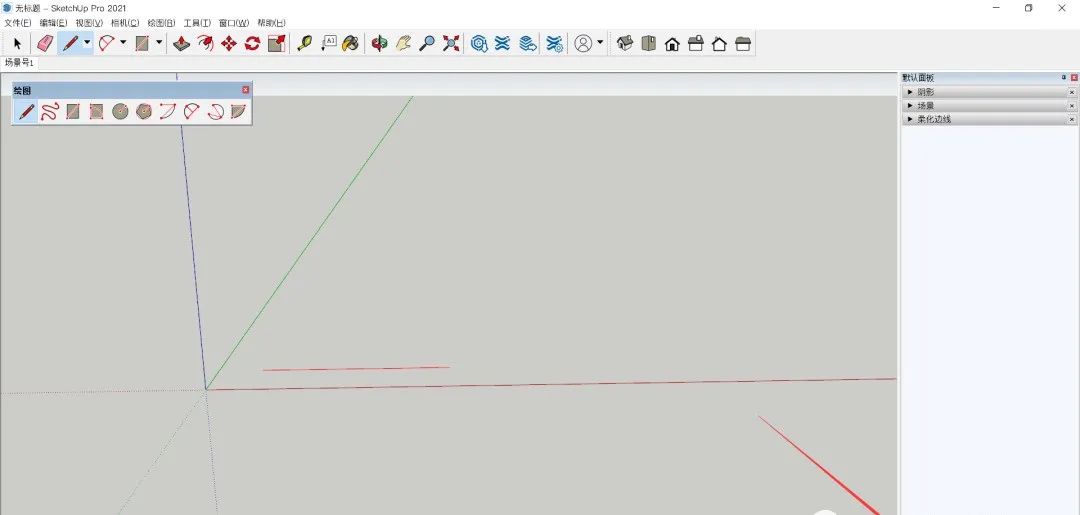Viewport: 1080px width, 515px height.
Task: Open the 窗口(W) menu
Action: [x=234, y=23]
